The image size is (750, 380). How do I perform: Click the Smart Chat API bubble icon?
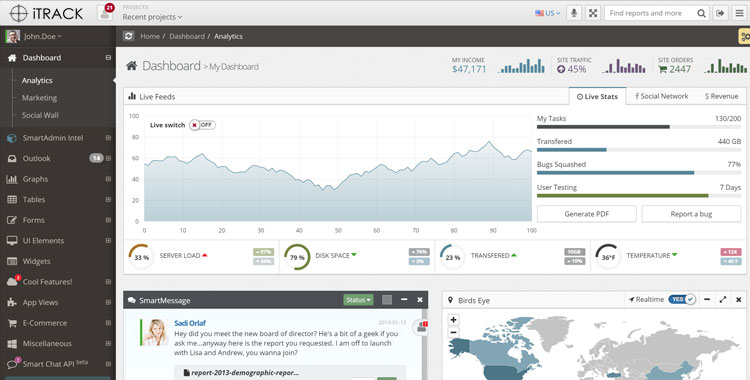(x=12, y=364)
